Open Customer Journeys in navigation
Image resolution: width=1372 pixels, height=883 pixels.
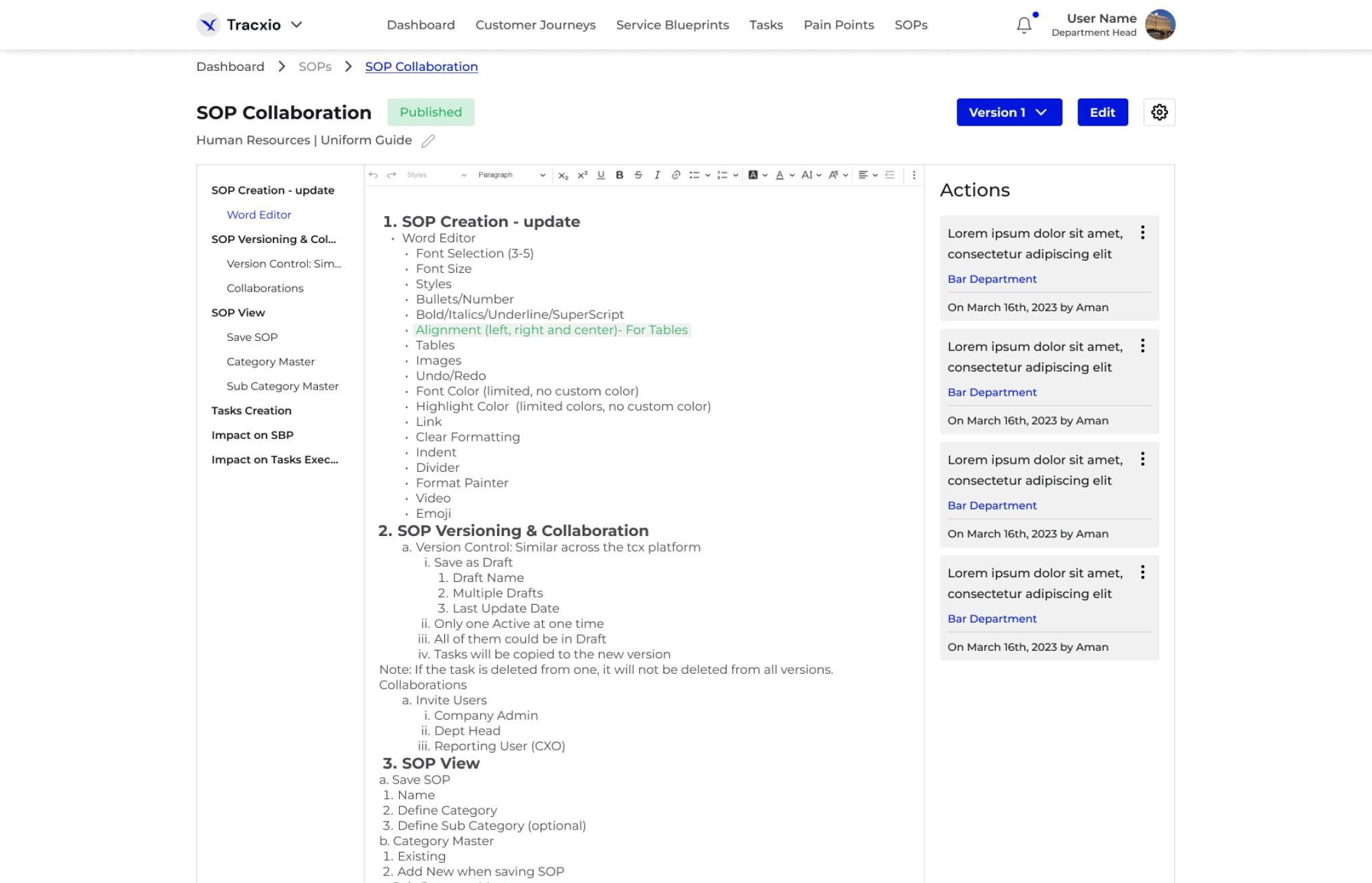click(535, 25)
